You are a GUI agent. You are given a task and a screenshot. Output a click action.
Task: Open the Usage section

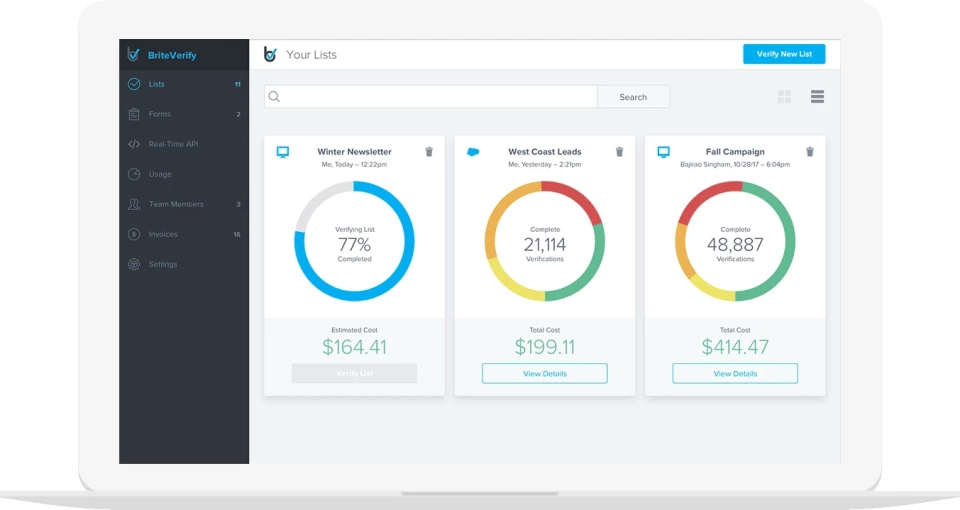tap(160, 174)
